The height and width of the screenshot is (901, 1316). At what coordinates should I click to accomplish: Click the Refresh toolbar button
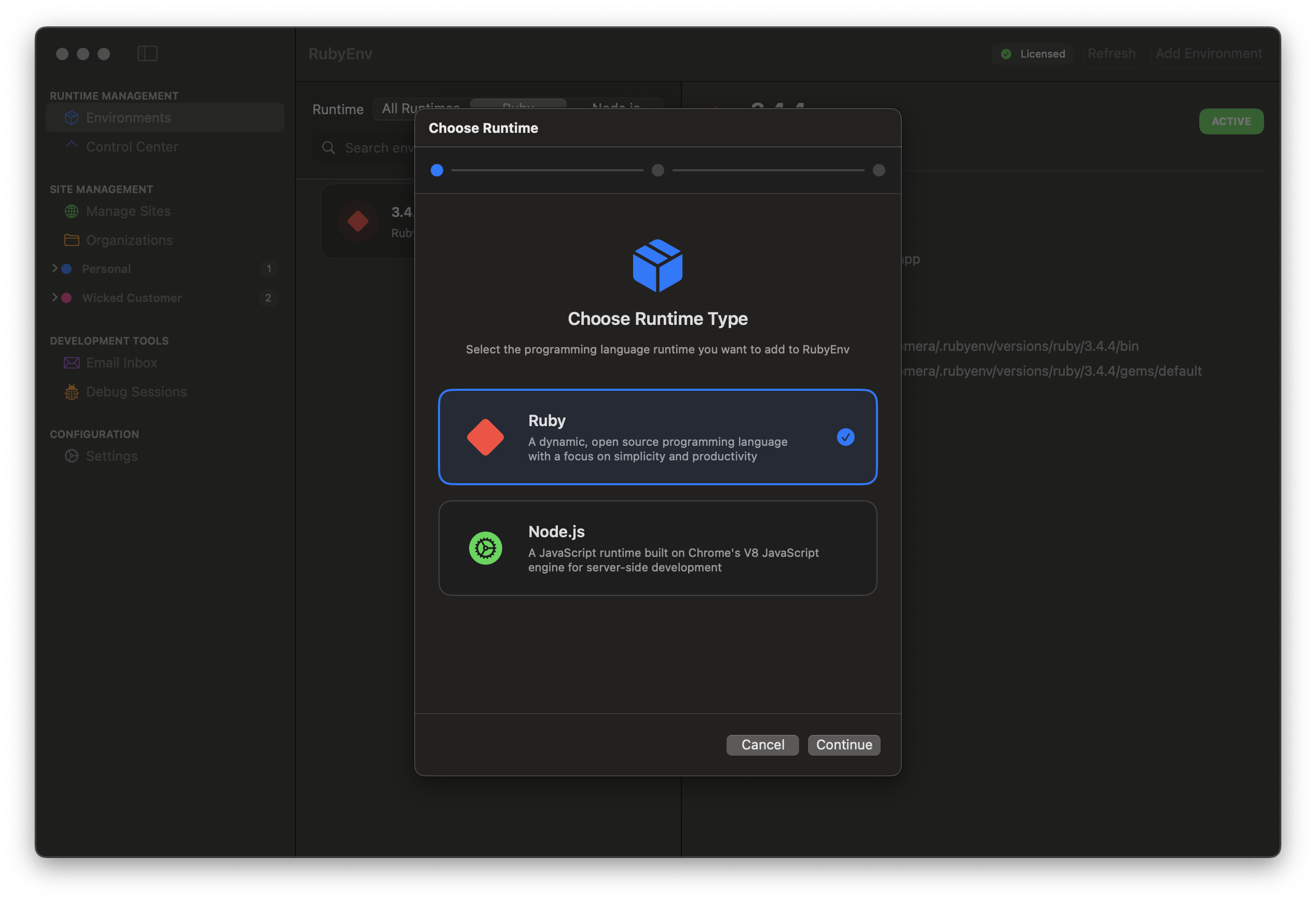1111,53
